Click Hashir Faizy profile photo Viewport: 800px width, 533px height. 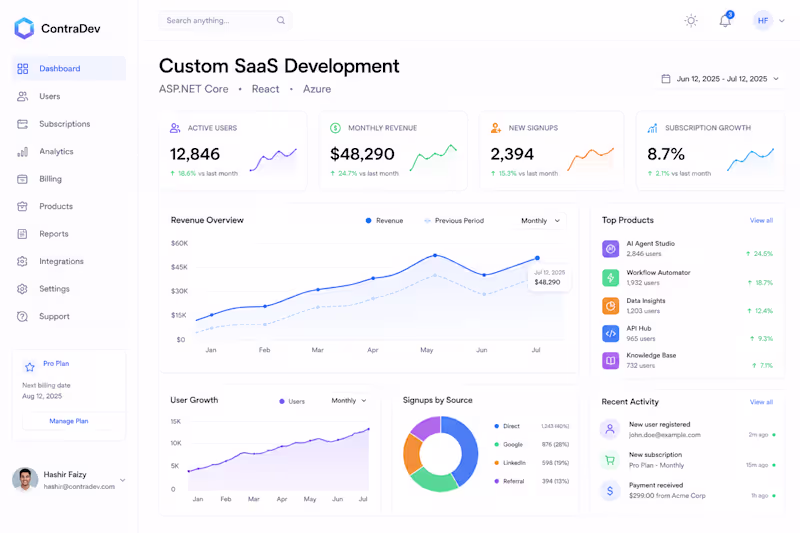pos(25,480)
